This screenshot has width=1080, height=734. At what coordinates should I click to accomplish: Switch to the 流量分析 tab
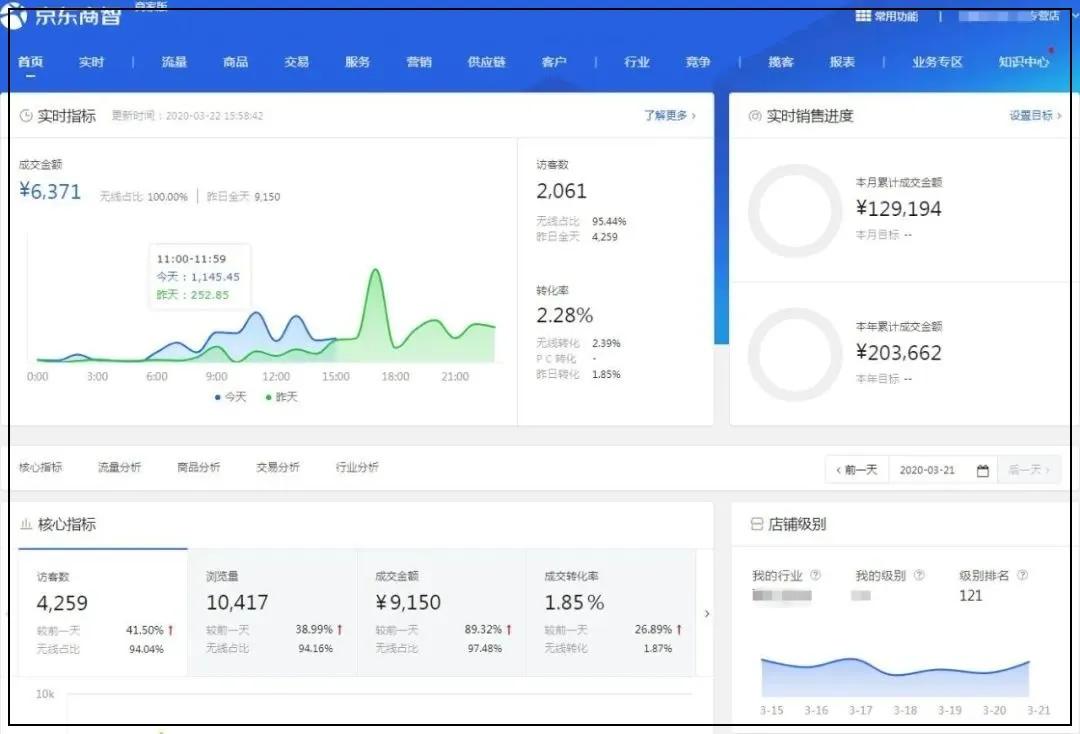tap(120, 467)
